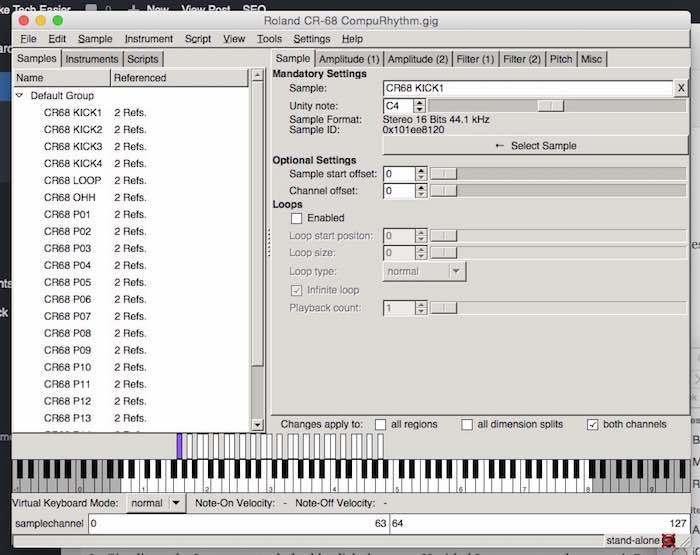Open the Tools menu
Screen dimensions: 700x555
[x=269, y=39]
